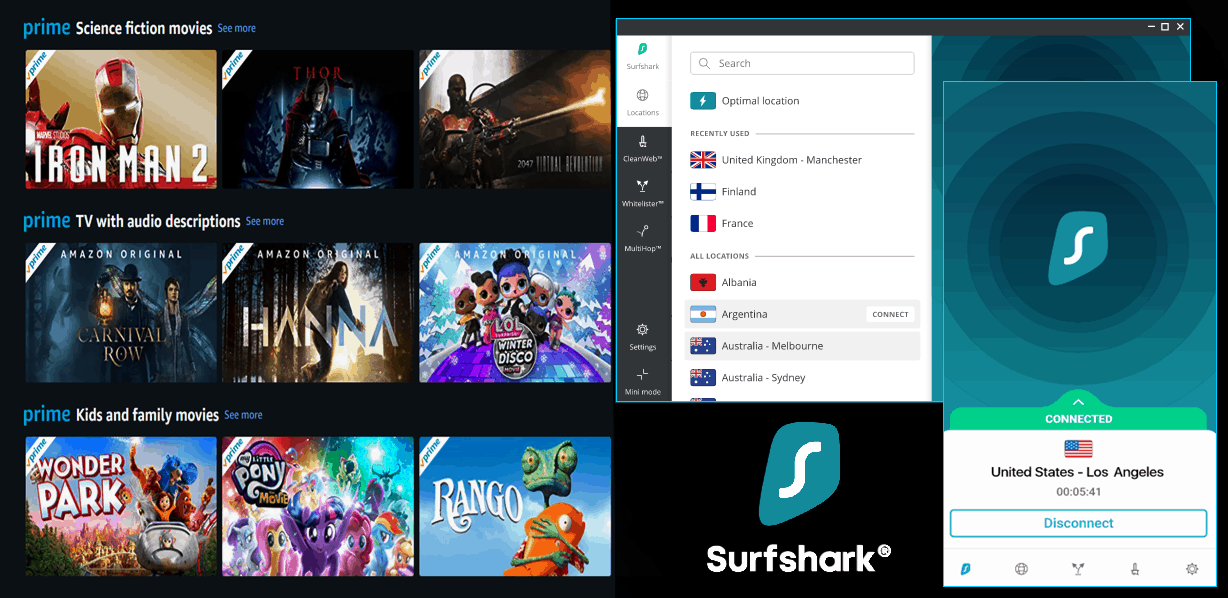Viewport: 1228px width, 598px height.
Task: Open Whitelister tab in mini window
Action: tap(1078, 569)
